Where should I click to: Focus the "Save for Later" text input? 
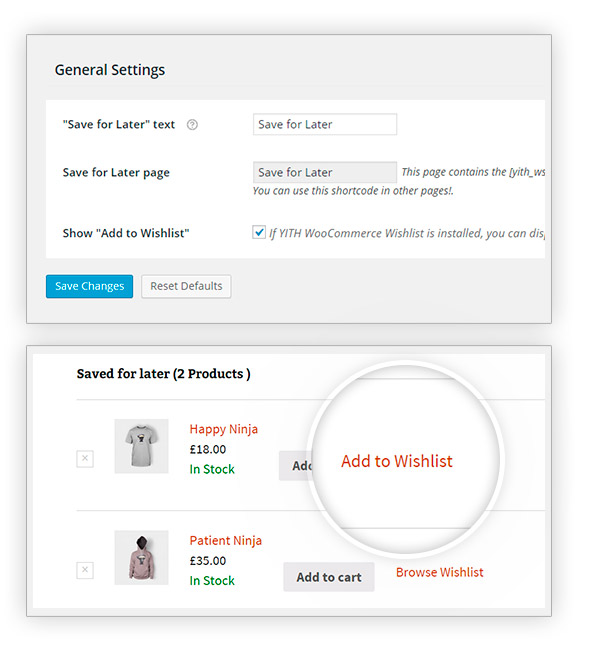(x=324, y=124)
